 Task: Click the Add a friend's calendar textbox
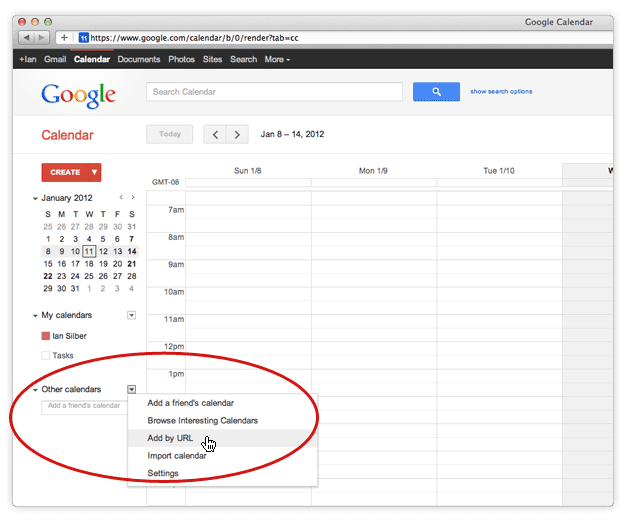pyautogui.click(x=84, y=406)
